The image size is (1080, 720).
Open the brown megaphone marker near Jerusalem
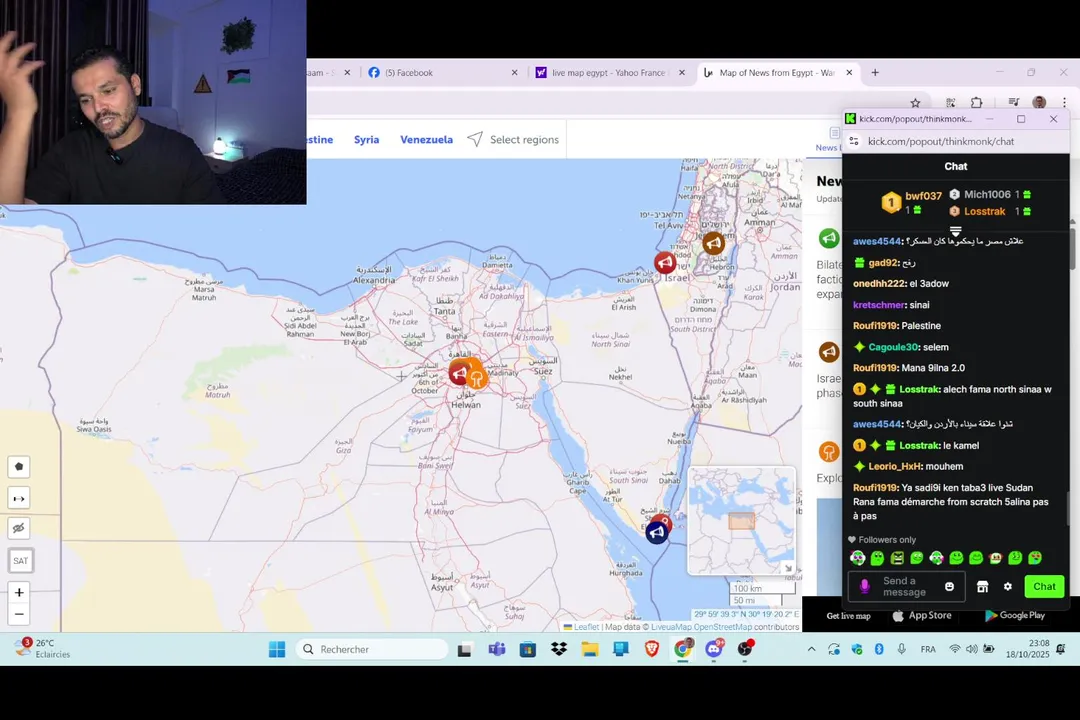pos(714,243)
